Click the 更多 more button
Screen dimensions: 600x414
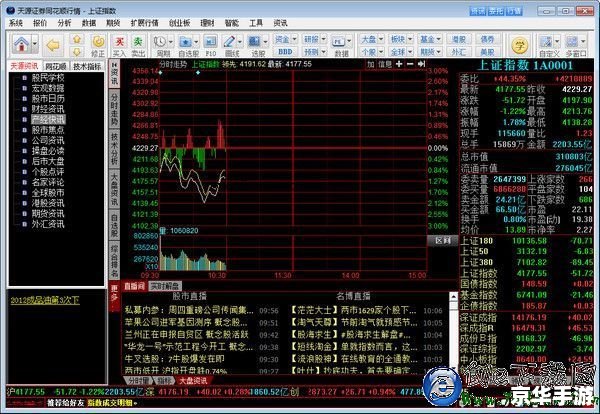[114, 297]
